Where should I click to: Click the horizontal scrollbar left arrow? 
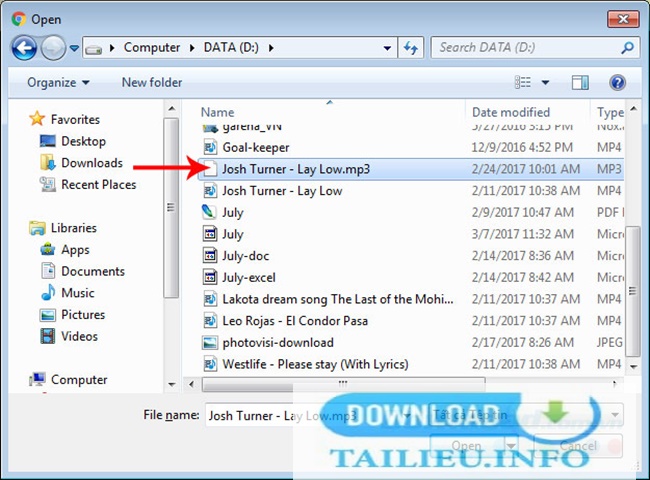click(192, 384)
